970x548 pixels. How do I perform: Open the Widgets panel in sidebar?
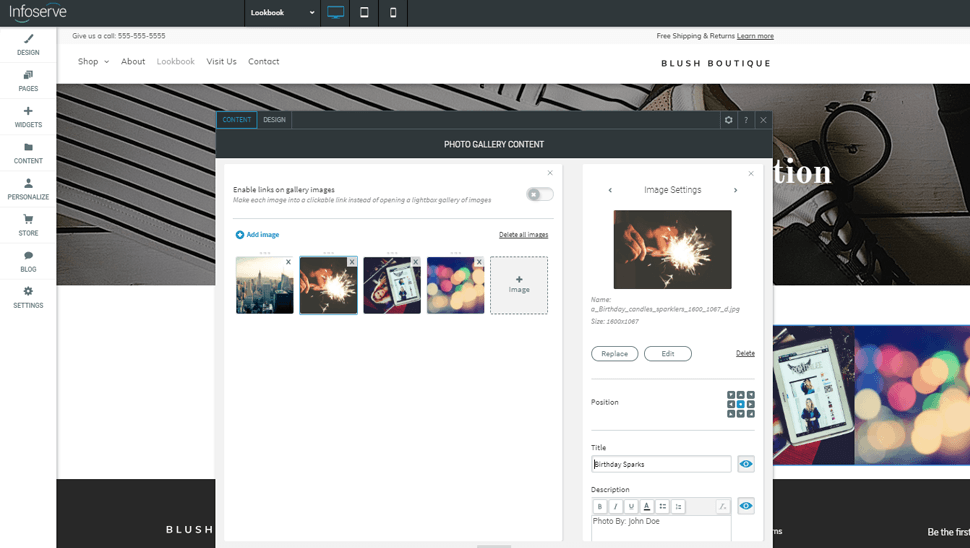pyautogui.click(x=28, y=117)
